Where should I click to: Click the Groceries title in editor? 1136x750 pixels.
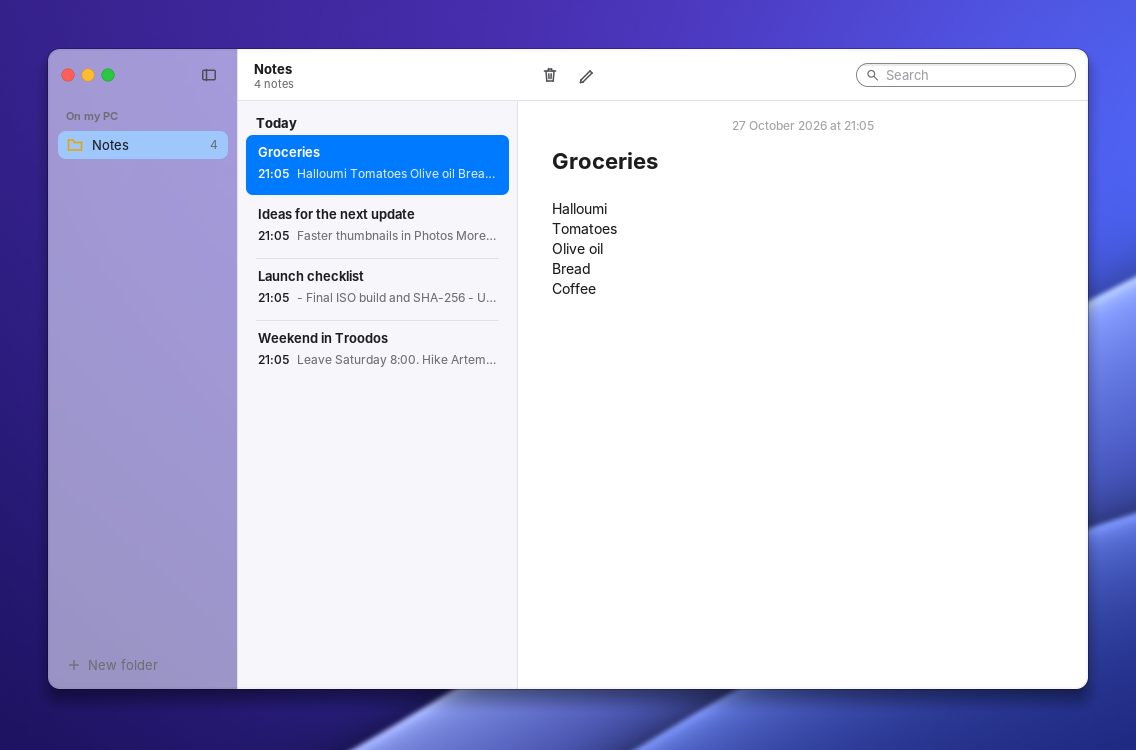click(x=605, y=162)
